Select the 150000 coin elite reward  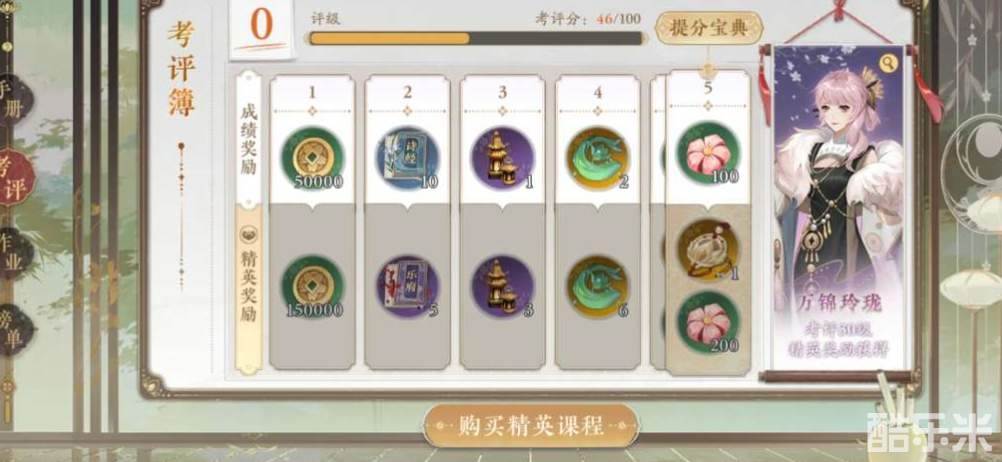click(x=312, y=286)
